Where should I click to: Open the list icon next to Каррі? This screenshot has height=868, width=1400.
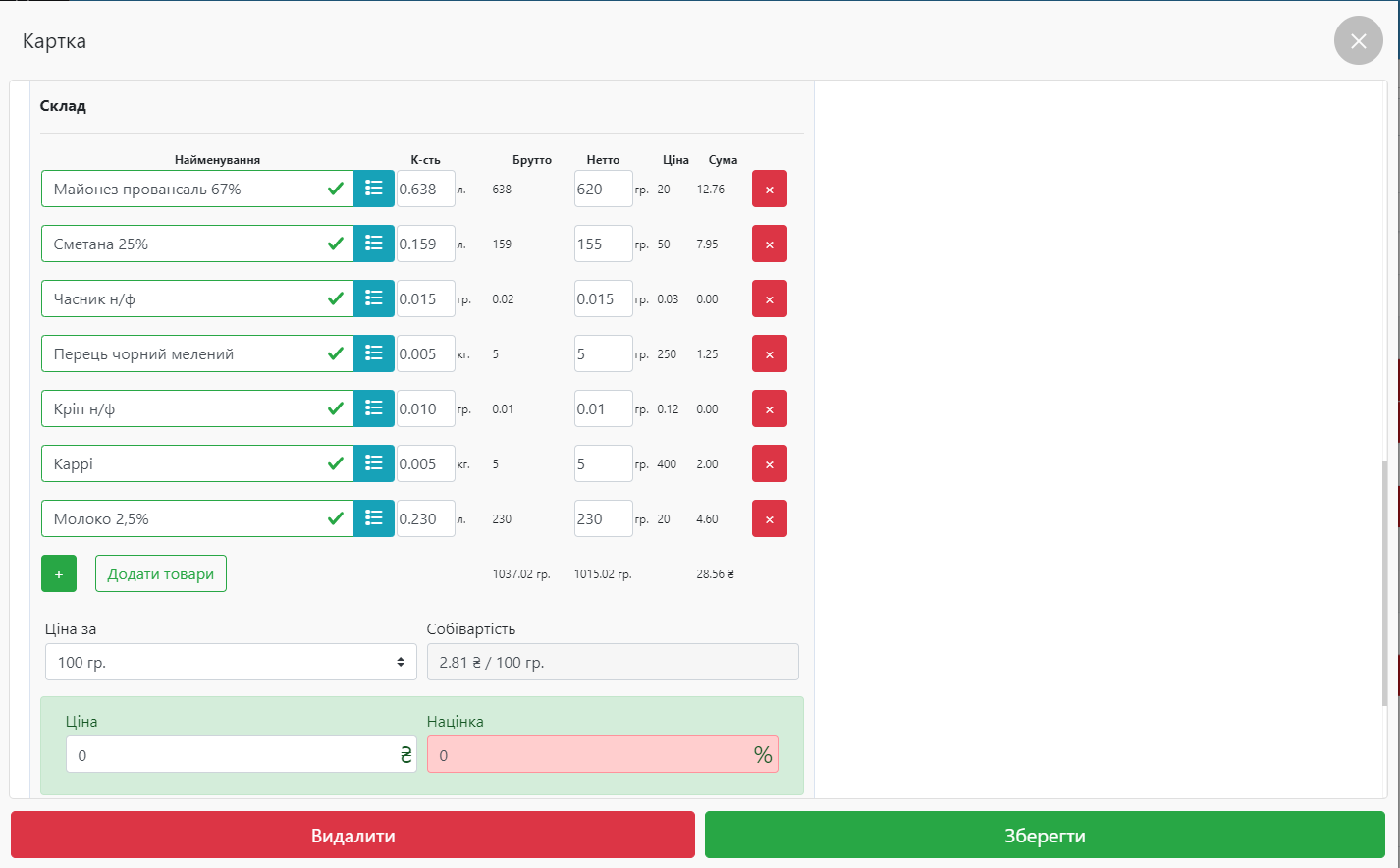pyautogui.click(x=373, y=463)
